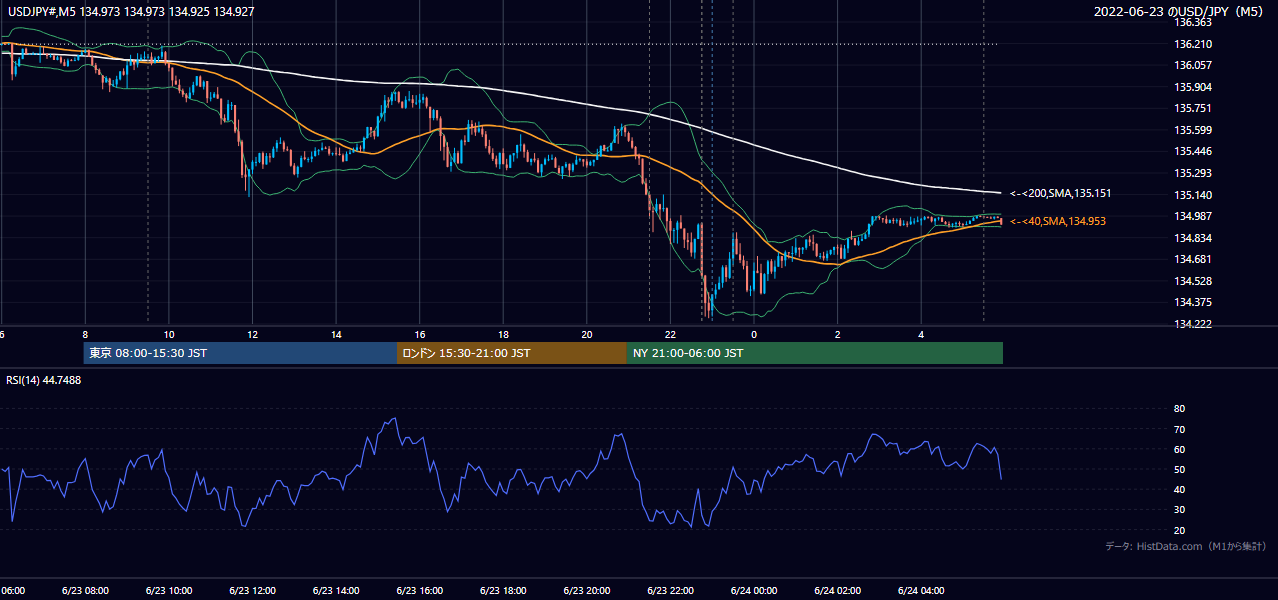This screenshot has height=600, width=1278.
Task: Click the 6/24 04:00 date axis label
Action: tap(921, 590)
